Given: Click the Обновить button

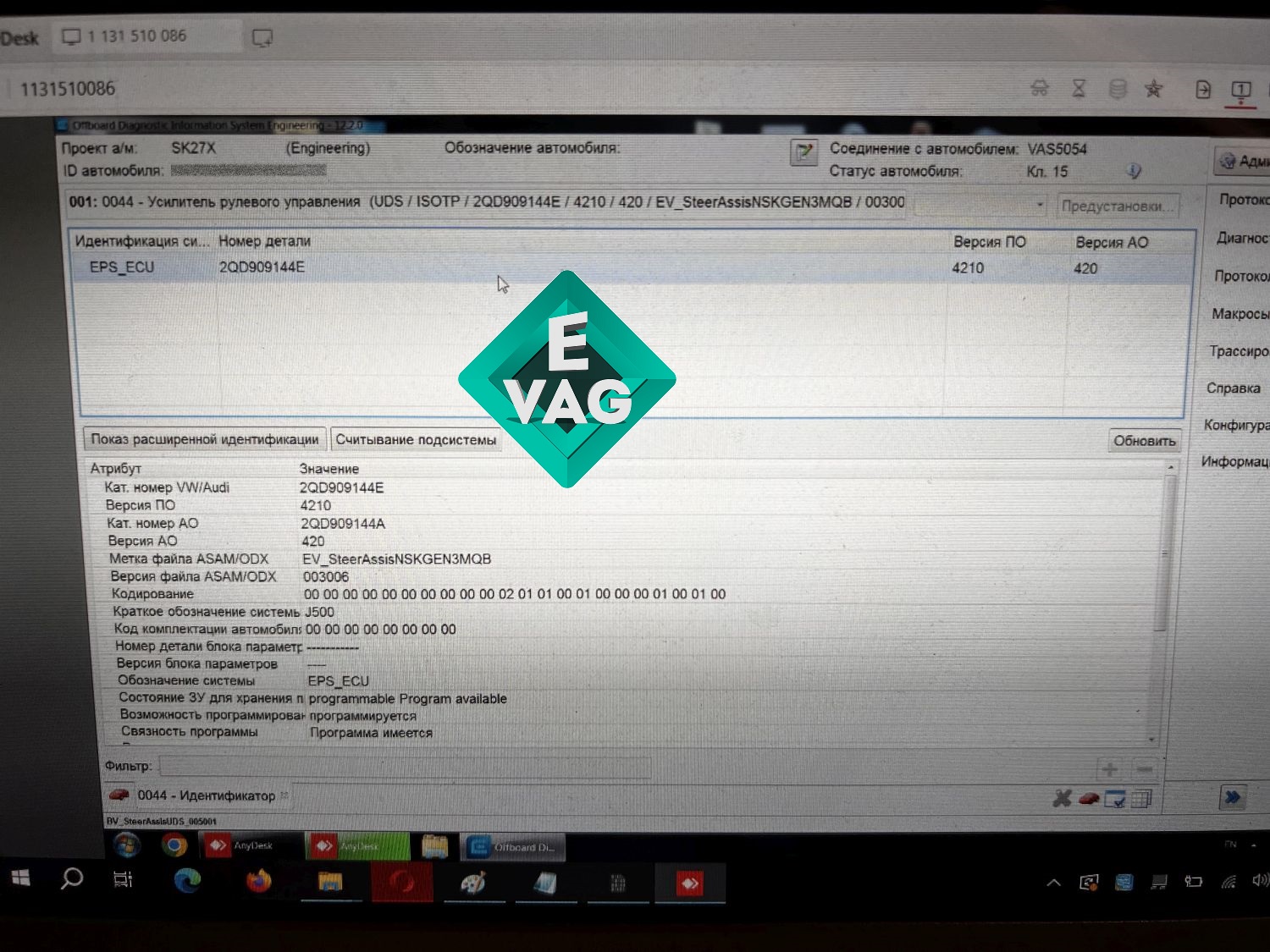Looking at the screenshot, I should [1145, 441].
